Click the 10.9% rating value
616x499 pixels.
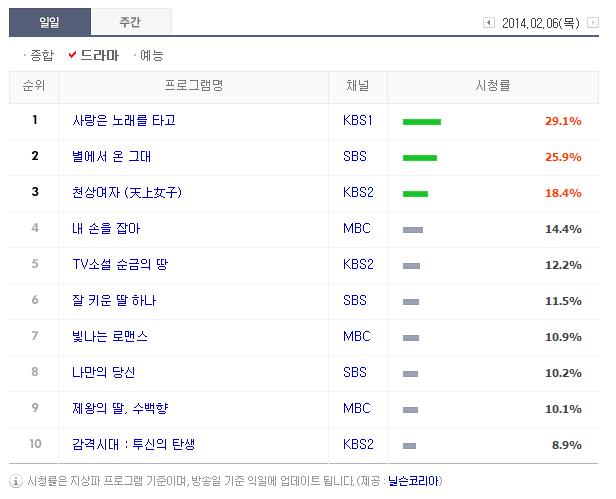tap(563, 337)
